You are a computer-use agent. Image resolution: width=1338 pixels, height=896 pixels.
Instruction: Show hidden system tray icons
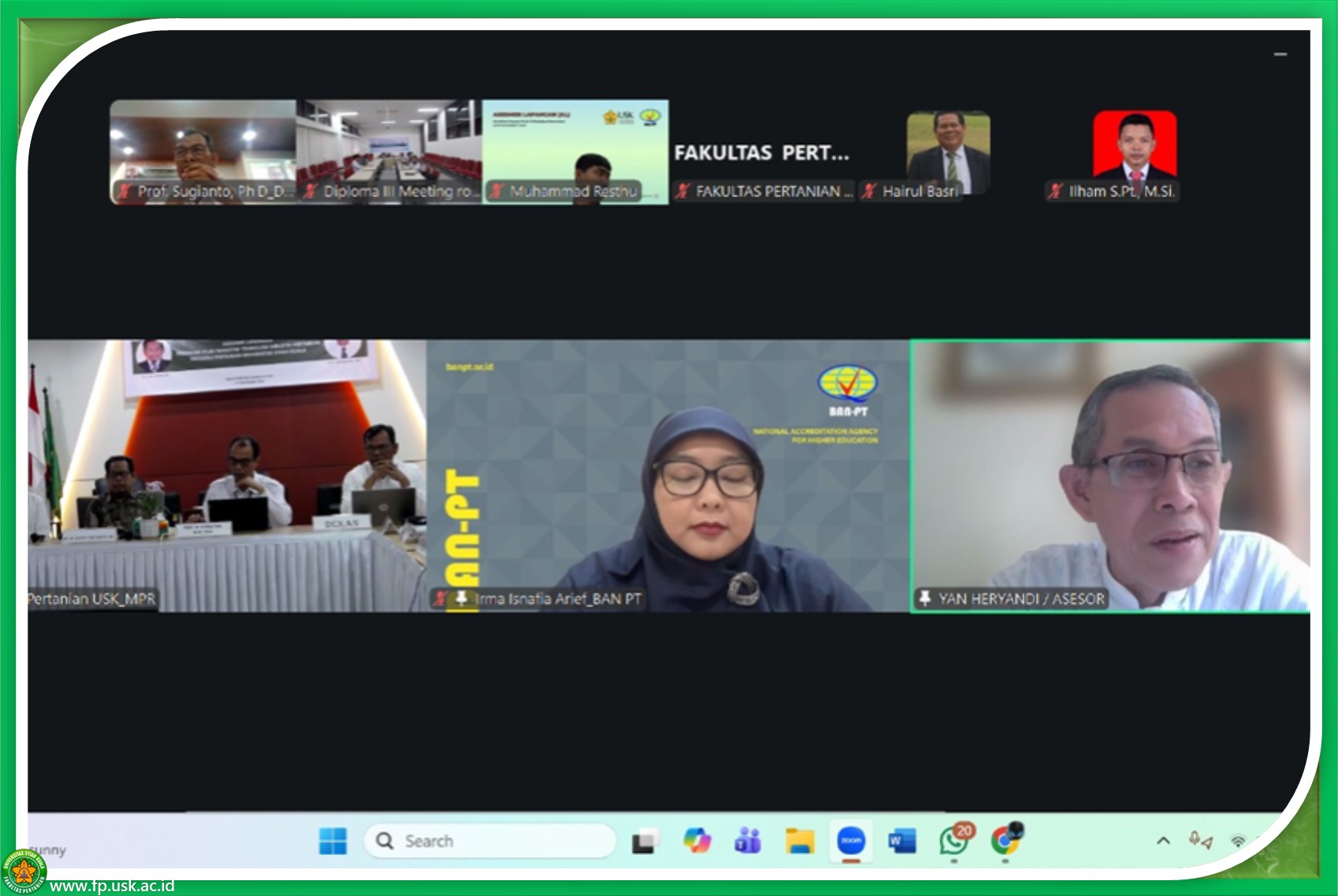[x=1163, y=841]
